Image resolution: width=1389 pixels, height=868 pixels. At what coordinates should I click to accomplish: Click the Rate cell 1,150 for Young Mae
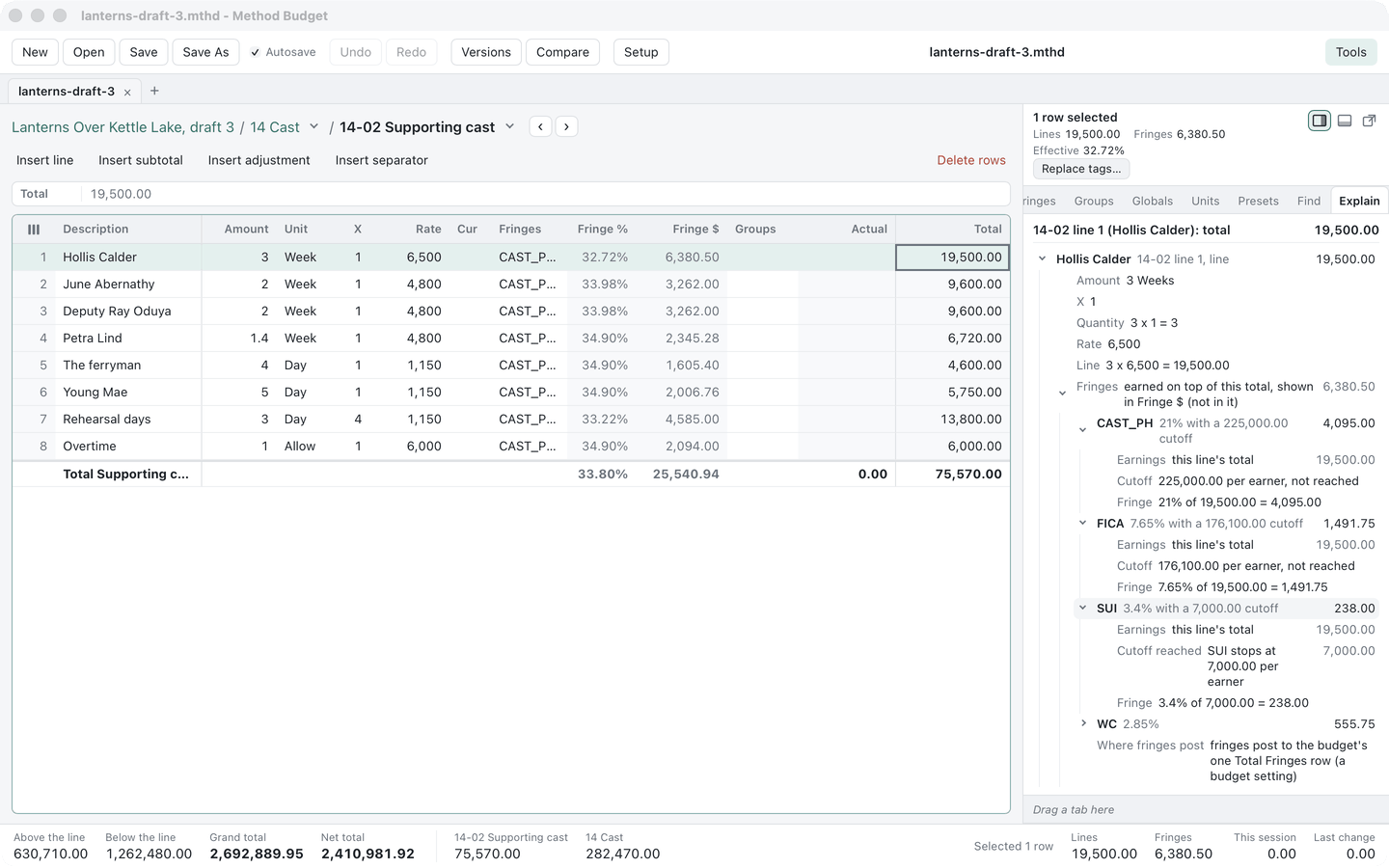(x=412, y=393)
